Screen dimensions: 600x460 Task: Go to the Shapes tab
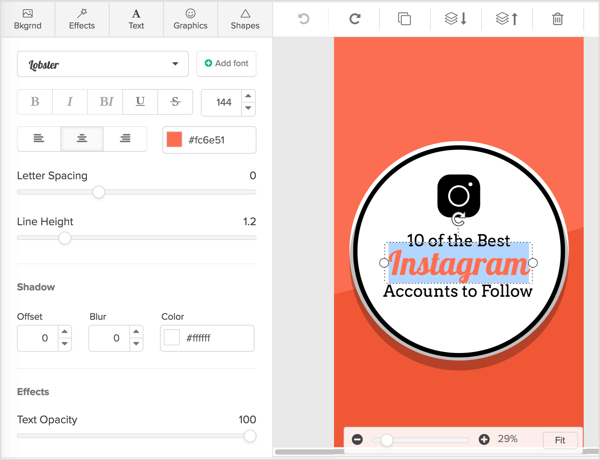click(245, 19)
